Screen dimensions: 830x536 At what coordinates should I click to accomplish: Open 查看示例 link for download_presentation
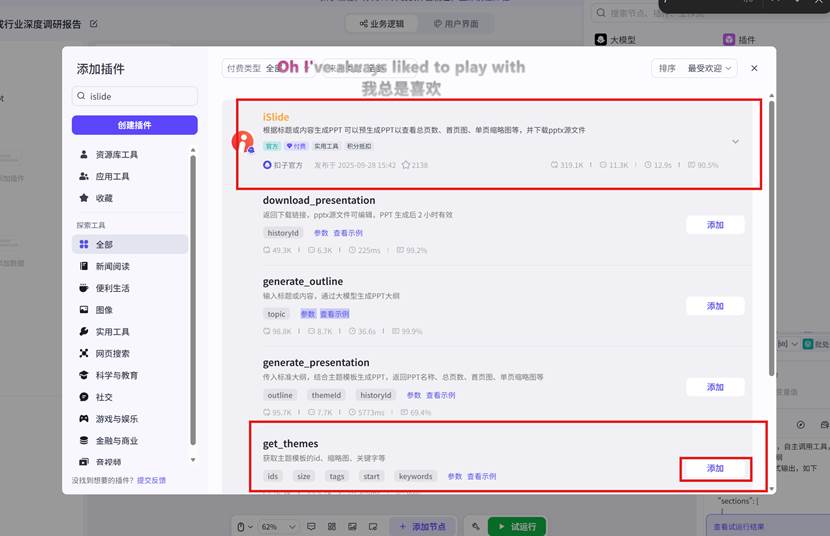(348, 233)
